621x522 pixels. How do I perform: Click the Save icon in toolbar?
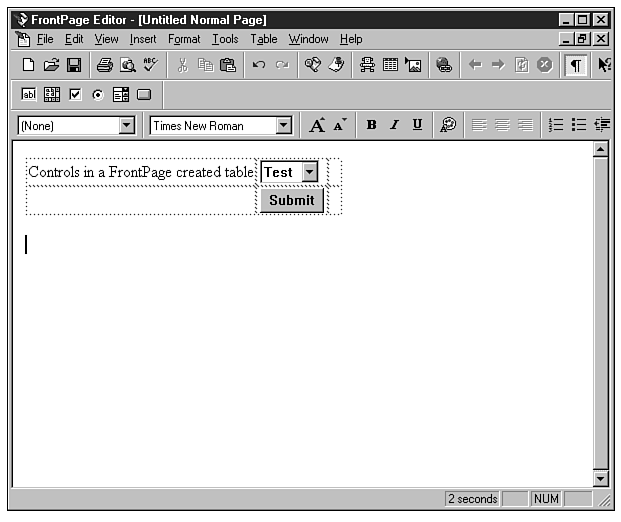(73, 65)
